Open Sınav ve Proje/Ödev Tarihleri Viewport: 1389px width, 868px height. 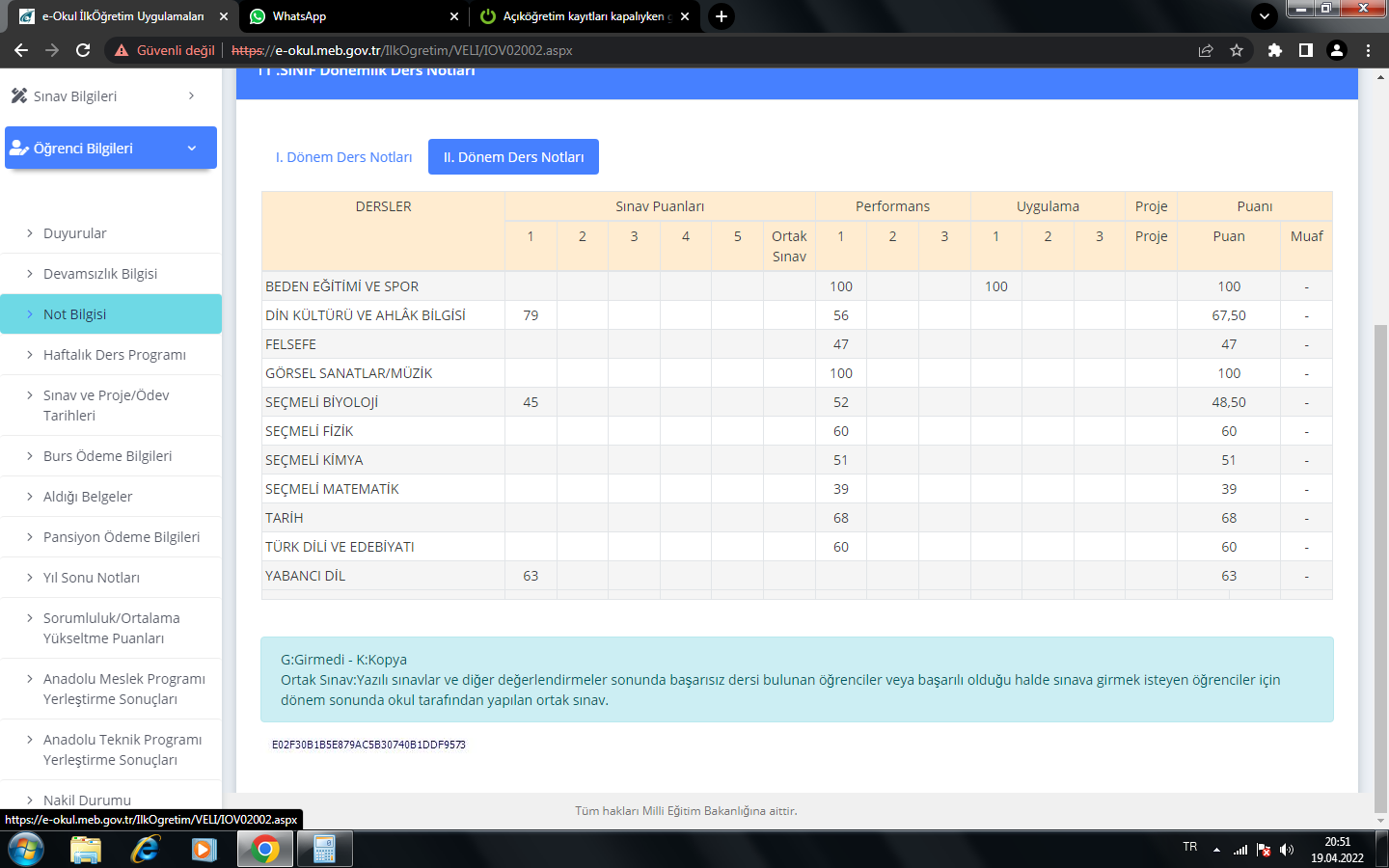(111, 405)
